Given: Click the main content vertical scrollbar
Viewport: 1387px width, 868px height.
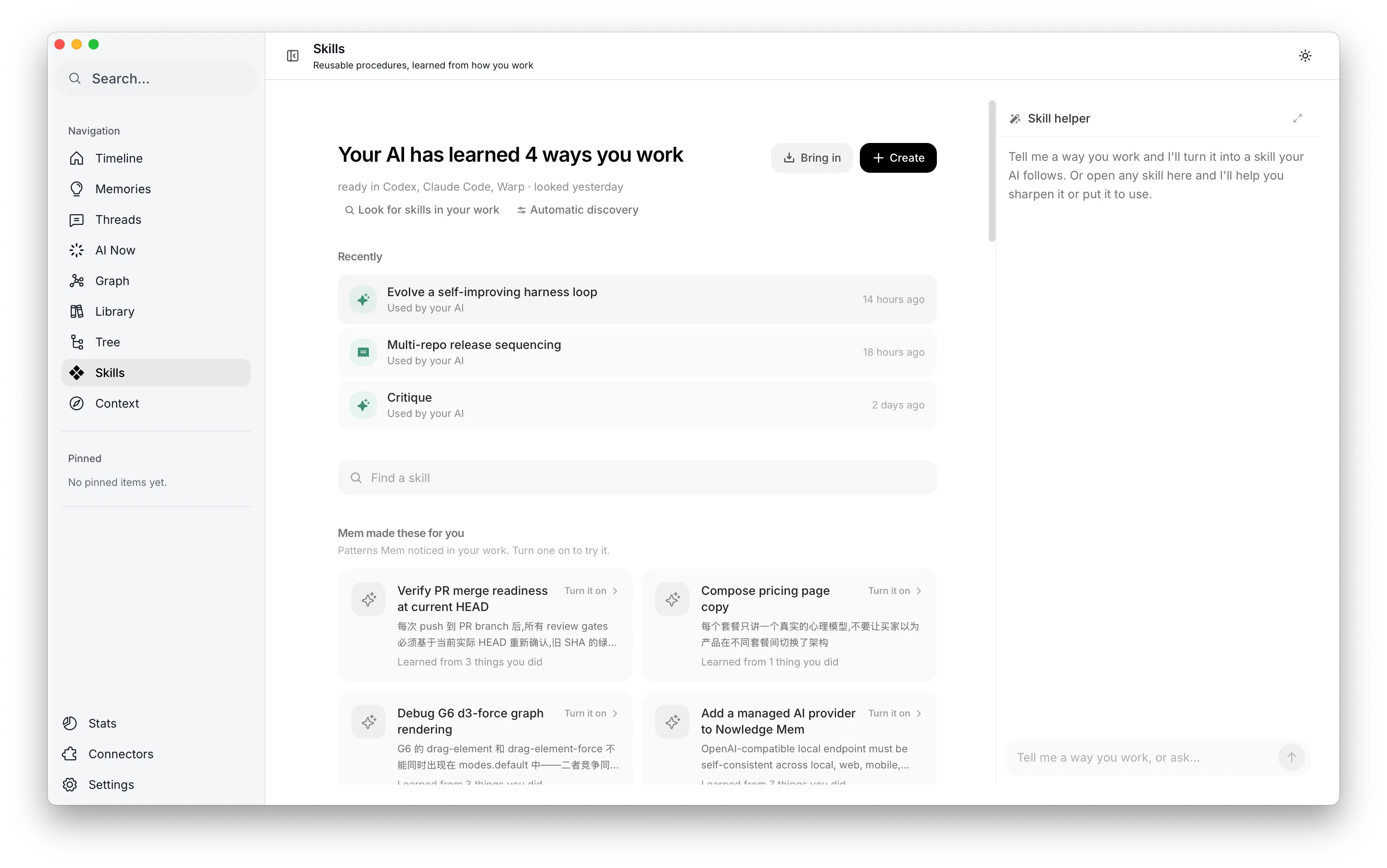Looking at the screenshot, I should (992, 171).
